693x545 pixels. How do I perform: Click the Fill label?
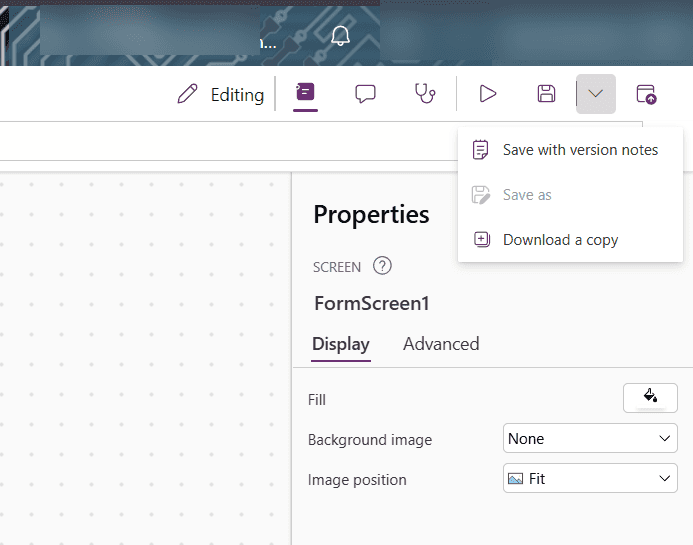[317, 400]
